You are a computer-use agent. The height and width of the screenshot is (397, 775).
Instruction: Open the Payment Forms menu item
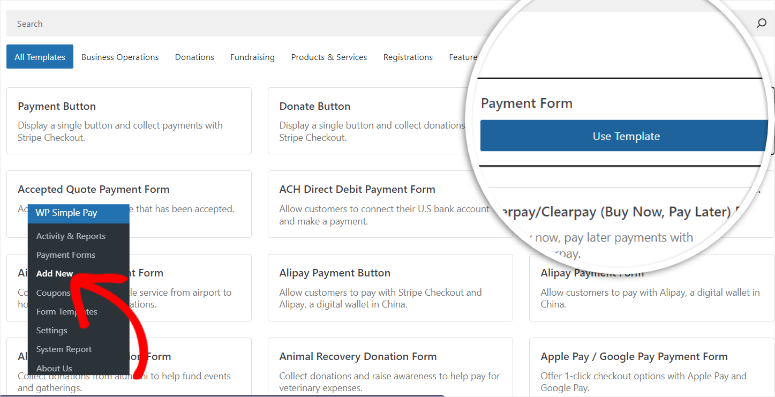click(66, 255)
